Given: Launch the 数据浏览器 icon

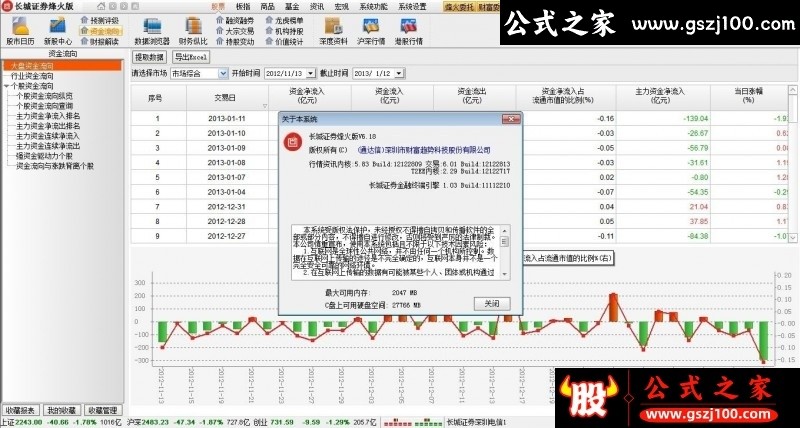Looking at the screenshot, I should coord(152,31).
